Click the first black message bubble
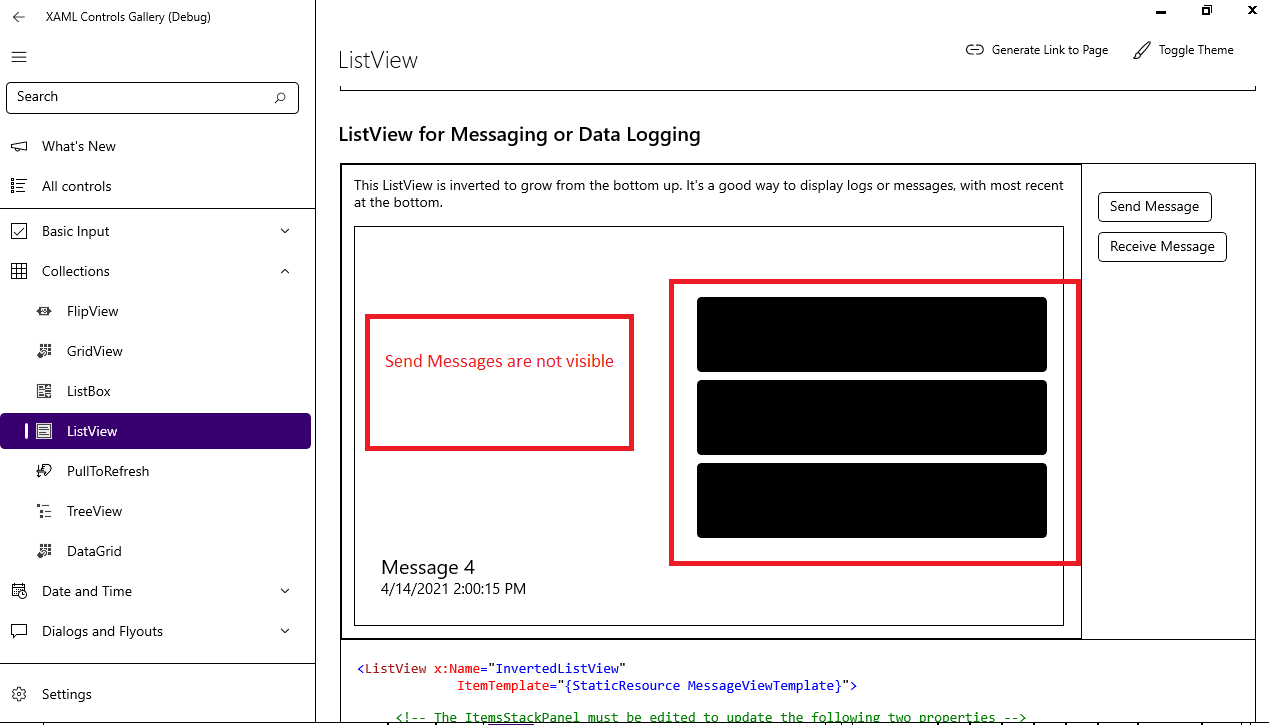This screenshot has width=1269, height=725. coord(872,334)
